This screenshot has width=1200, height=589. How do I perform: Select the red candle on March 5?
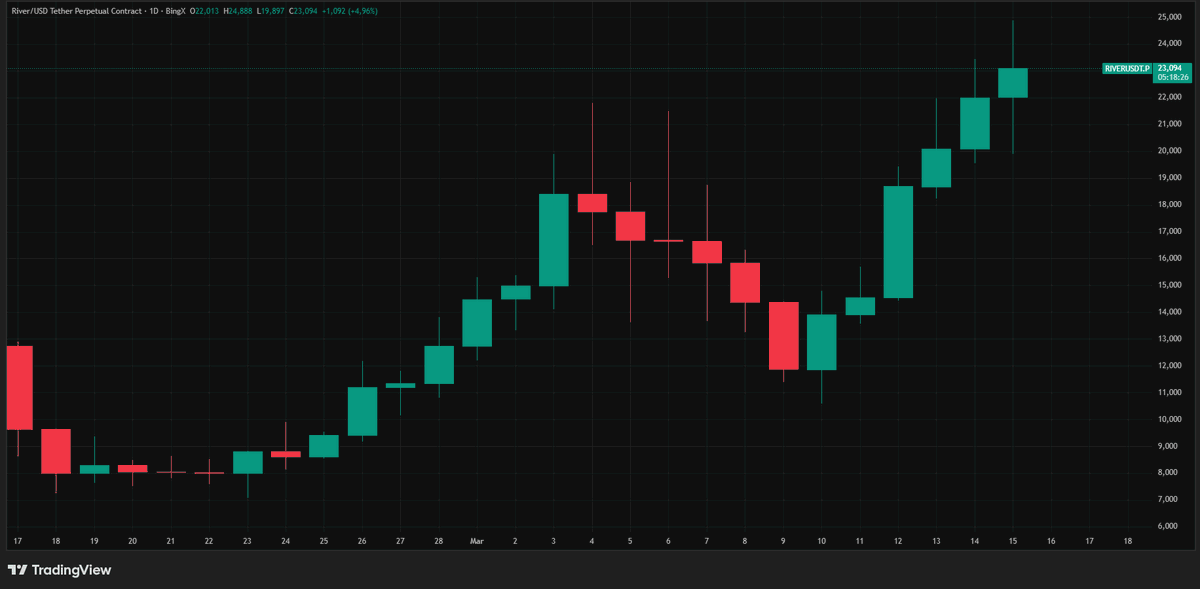click(x=630, y=226)
